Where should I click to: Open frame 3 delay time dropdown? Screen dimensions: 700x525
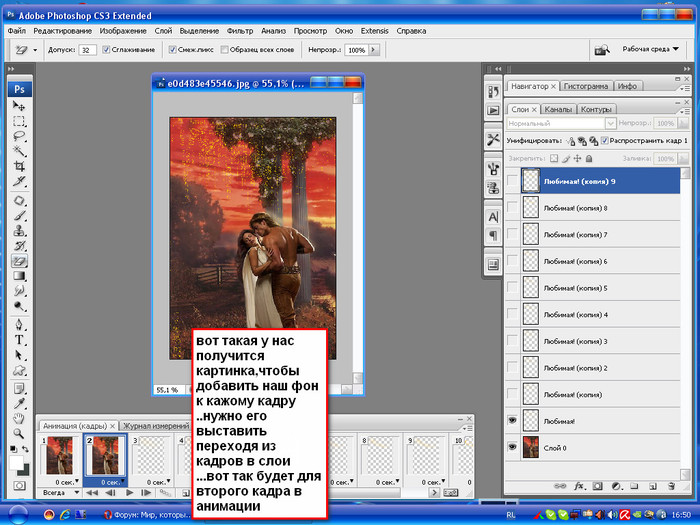coord(168,481)
